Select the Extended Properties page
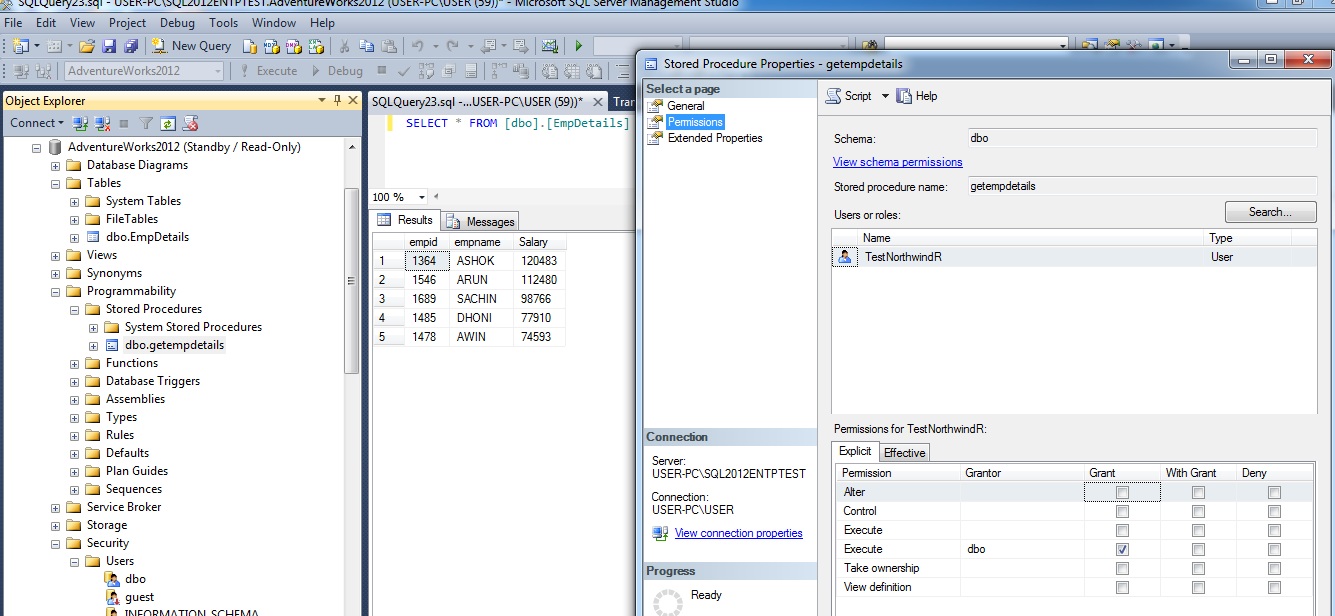The image size is (1335, 616). coord(715,138)
